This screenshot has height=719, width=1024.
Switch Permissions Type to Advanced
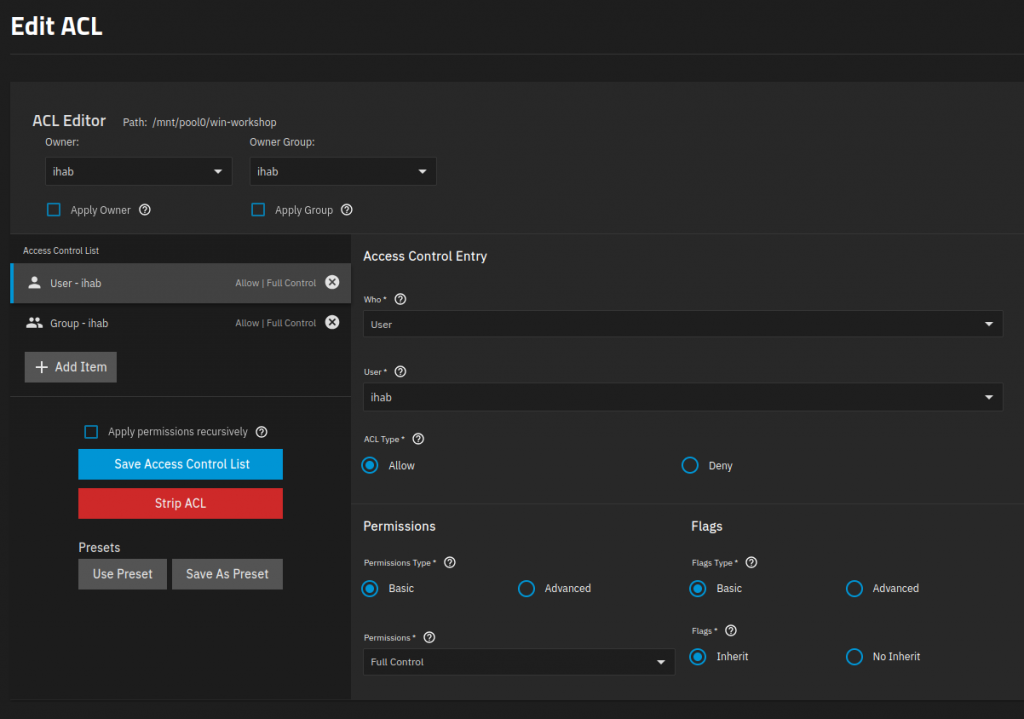527,589
